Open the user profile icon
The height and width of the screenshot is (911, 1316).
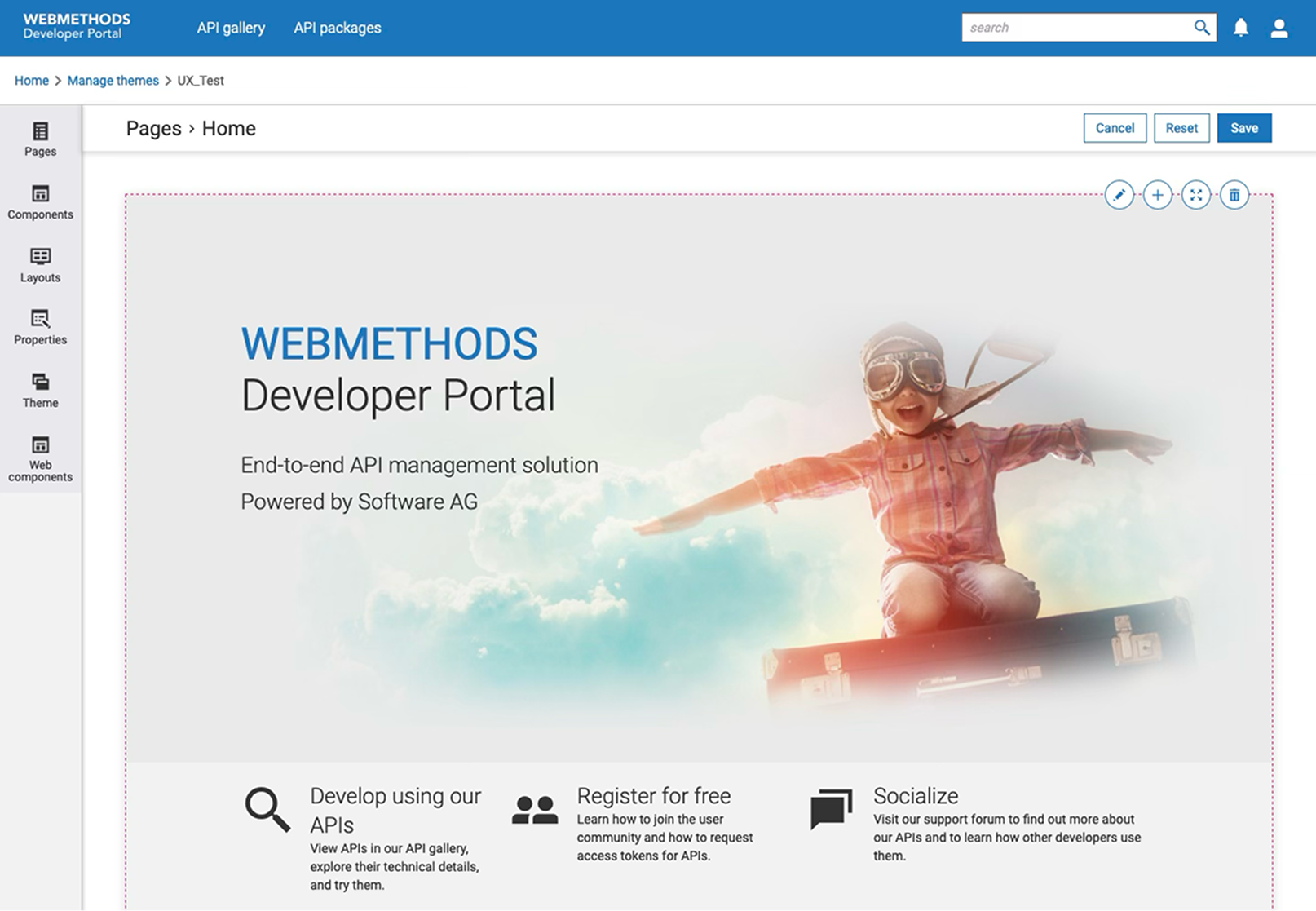(1279, 29)
